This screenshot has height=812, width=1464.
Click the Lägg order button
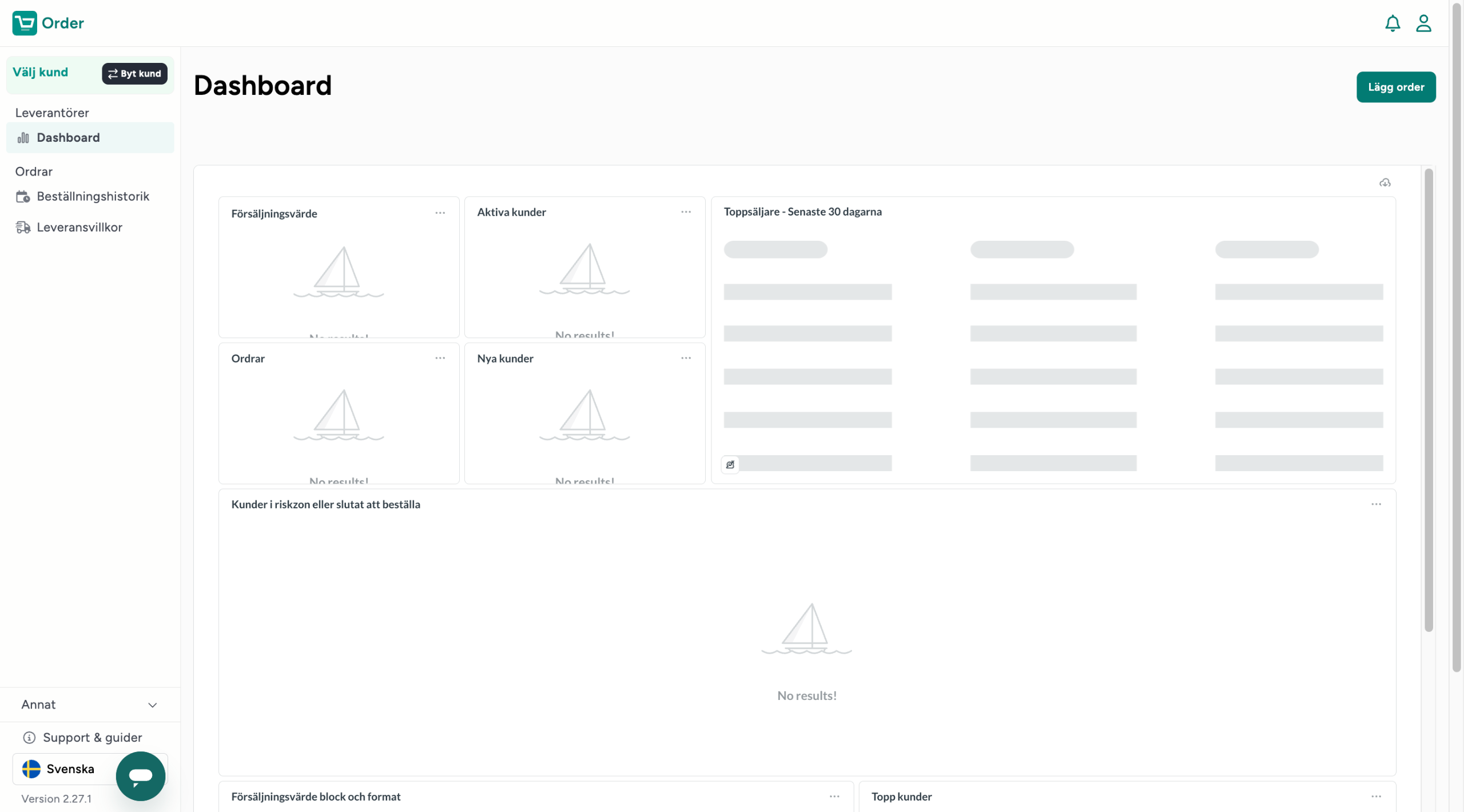tap(1395, 87)
